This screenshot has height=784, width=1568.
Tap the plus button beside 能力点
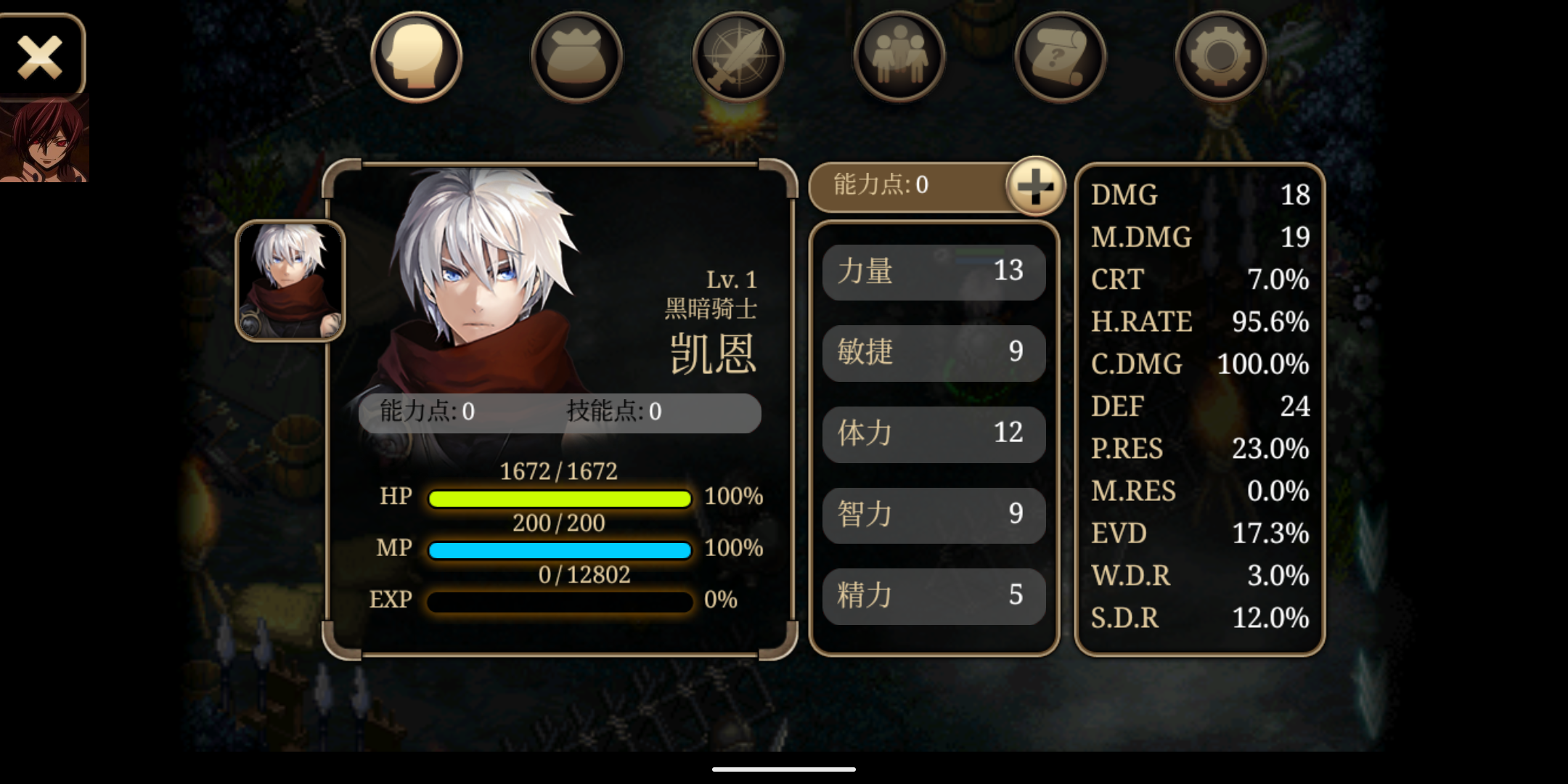point(1036,186)
